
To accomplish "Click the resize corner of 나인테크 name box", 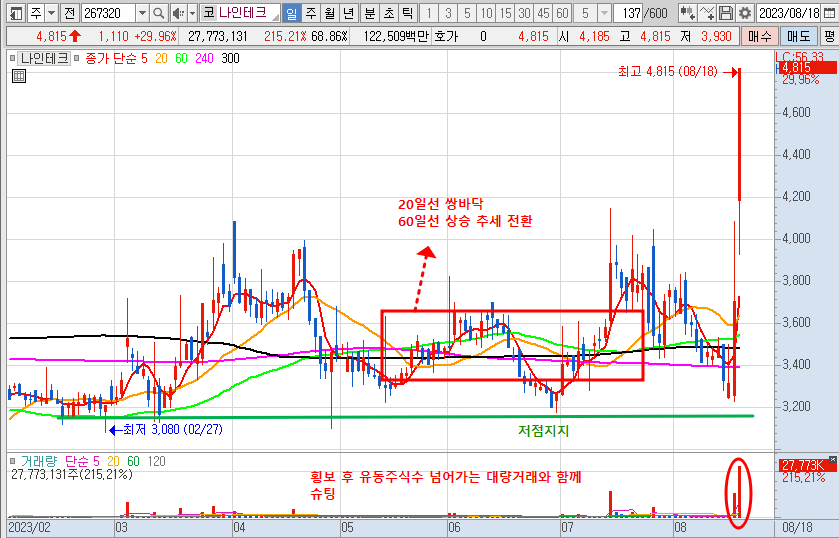I will coord(276,17).
